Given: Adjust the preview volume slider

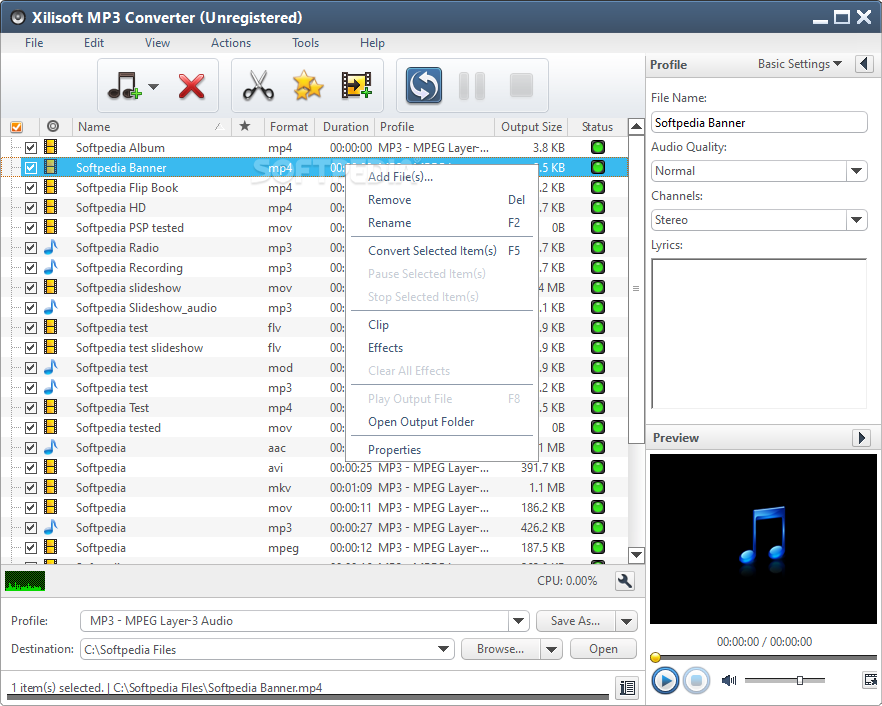Looking at the screenshot, I should [x=799, y=681].
